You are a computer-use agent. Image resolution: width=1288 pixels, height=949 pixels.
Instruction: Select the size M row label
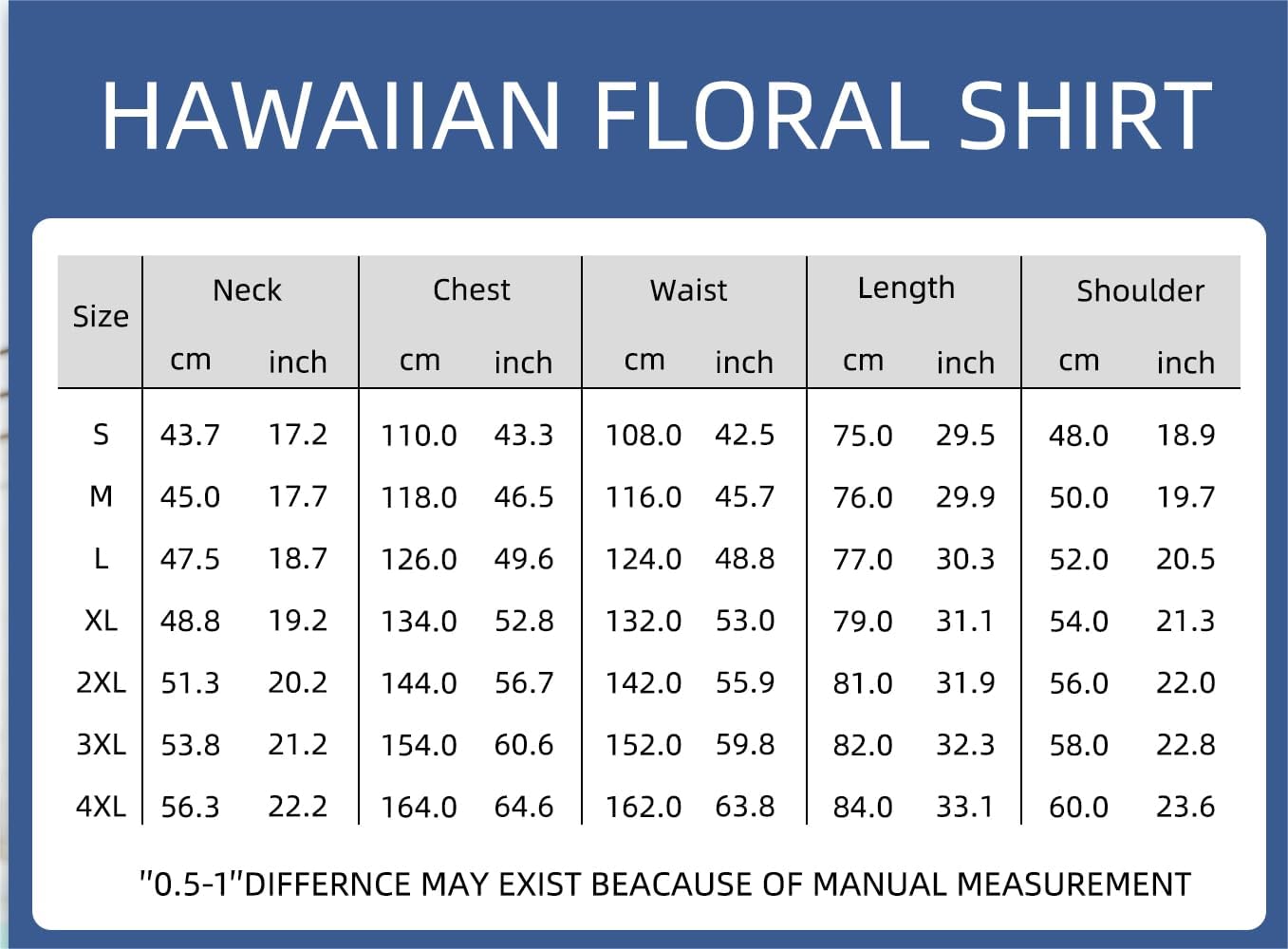tap(101, 496)
